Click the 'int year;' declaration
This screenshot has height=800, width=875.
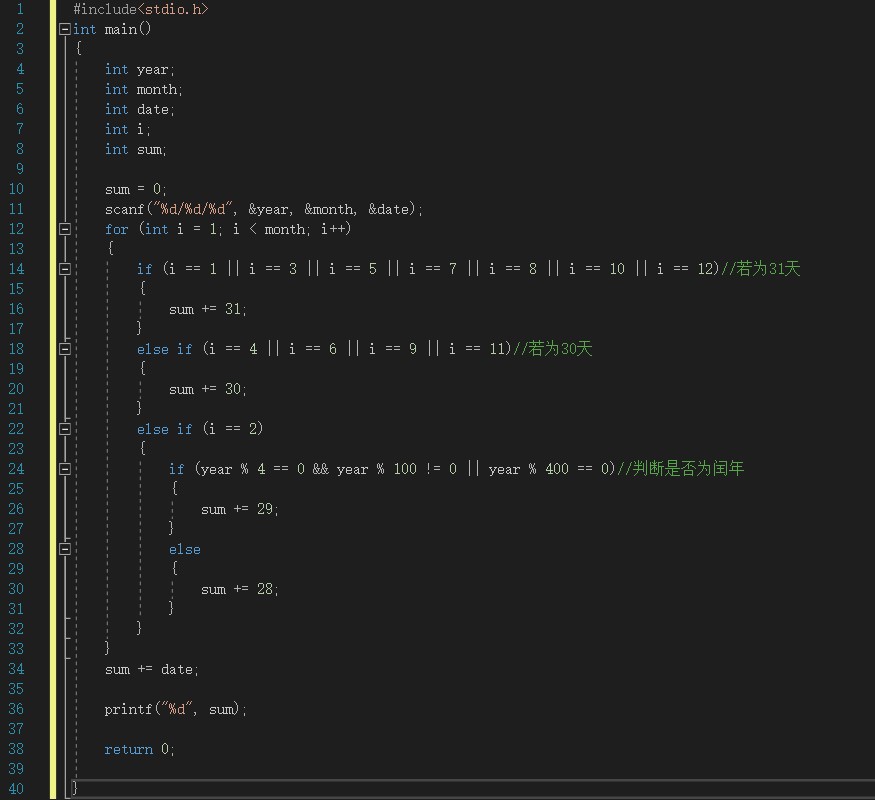140,70
